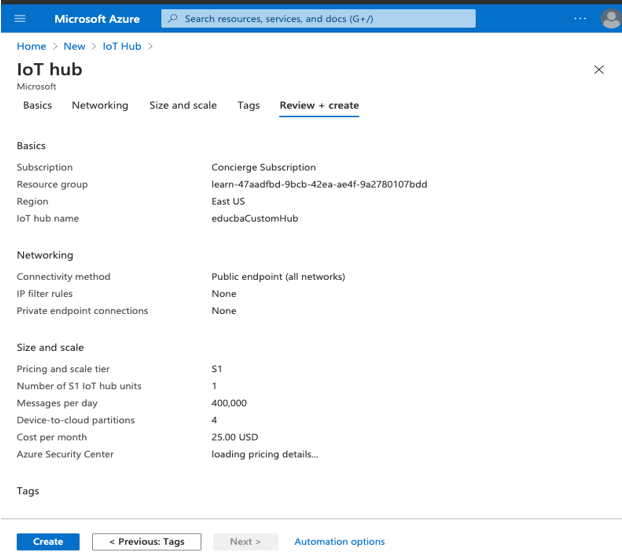Click Public endpoint (all networks) value
Viewport: 622px width, 558px height.
click(278, 277)
